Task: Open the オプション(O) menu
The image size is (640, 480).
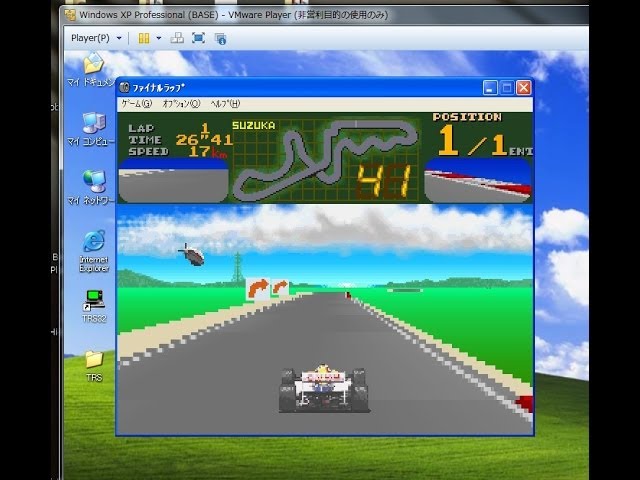Action: click(181, 104)
